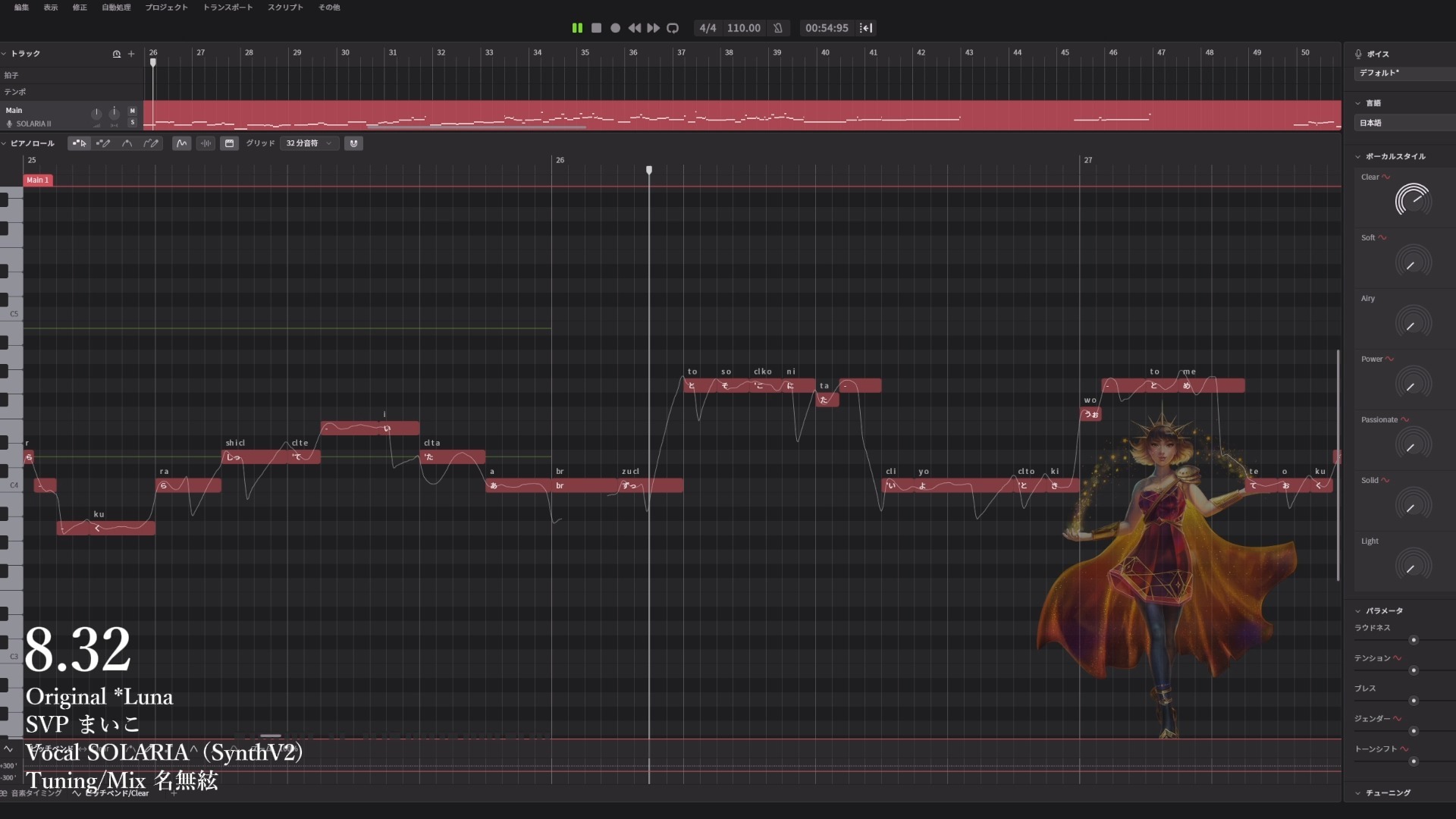
Task: Adjust the ブレス parameter slider
Action: (1414, 701)
